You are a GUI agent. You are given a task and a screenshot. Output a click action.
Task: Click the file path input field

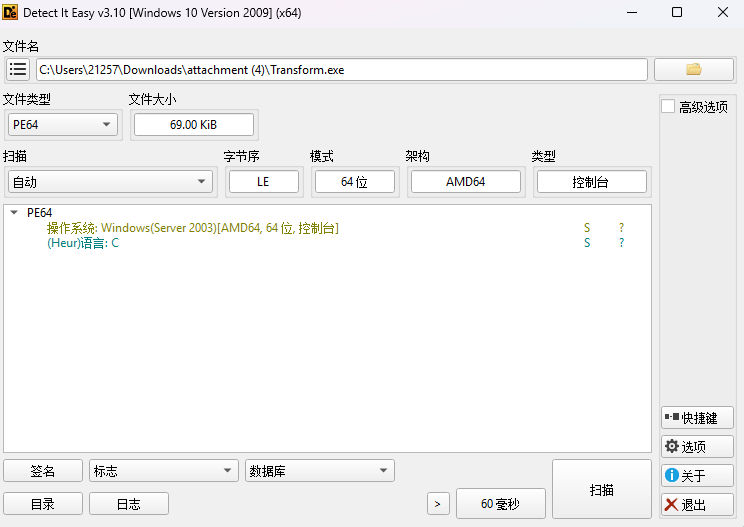click(x=342, y=70)
